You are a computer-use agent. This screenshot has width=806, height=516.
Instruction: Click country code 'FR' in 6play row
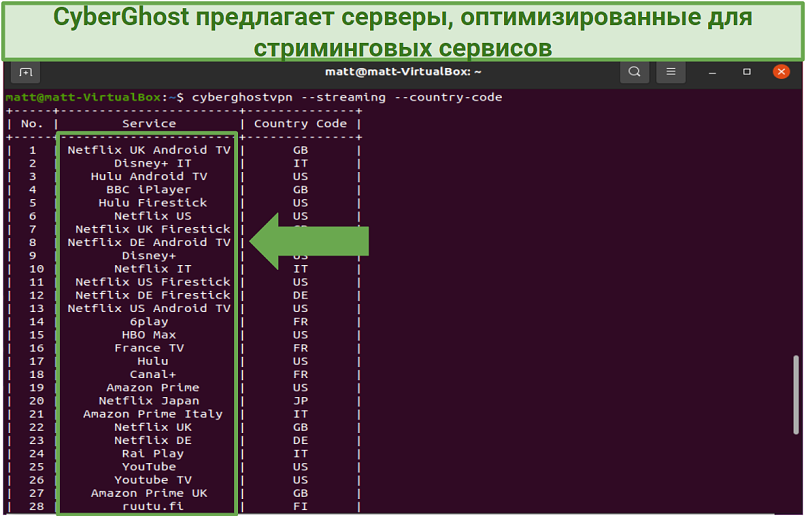pos(300,322)
